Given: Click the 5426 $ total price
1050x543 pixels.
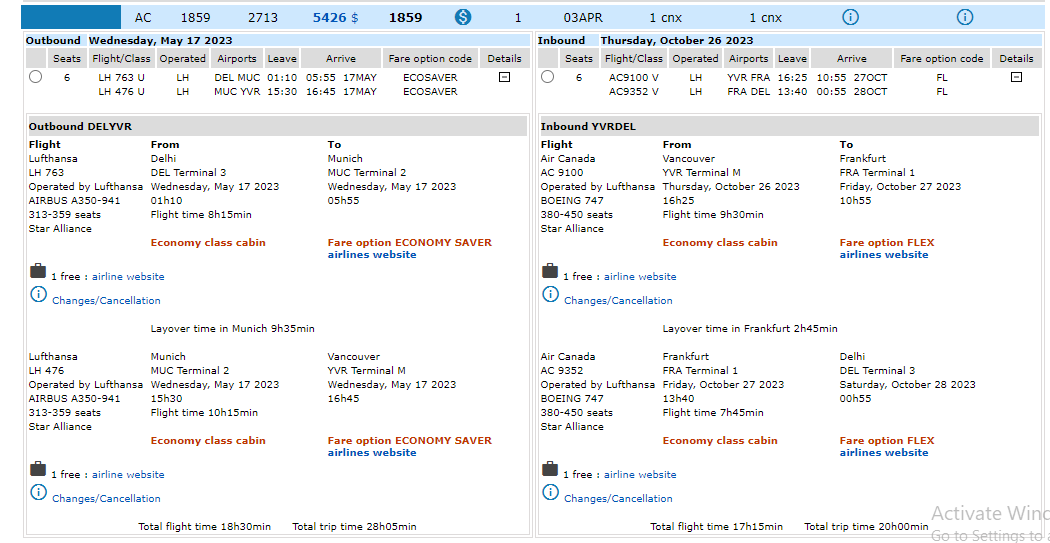Looking at the screenshot, I should 335,17.
